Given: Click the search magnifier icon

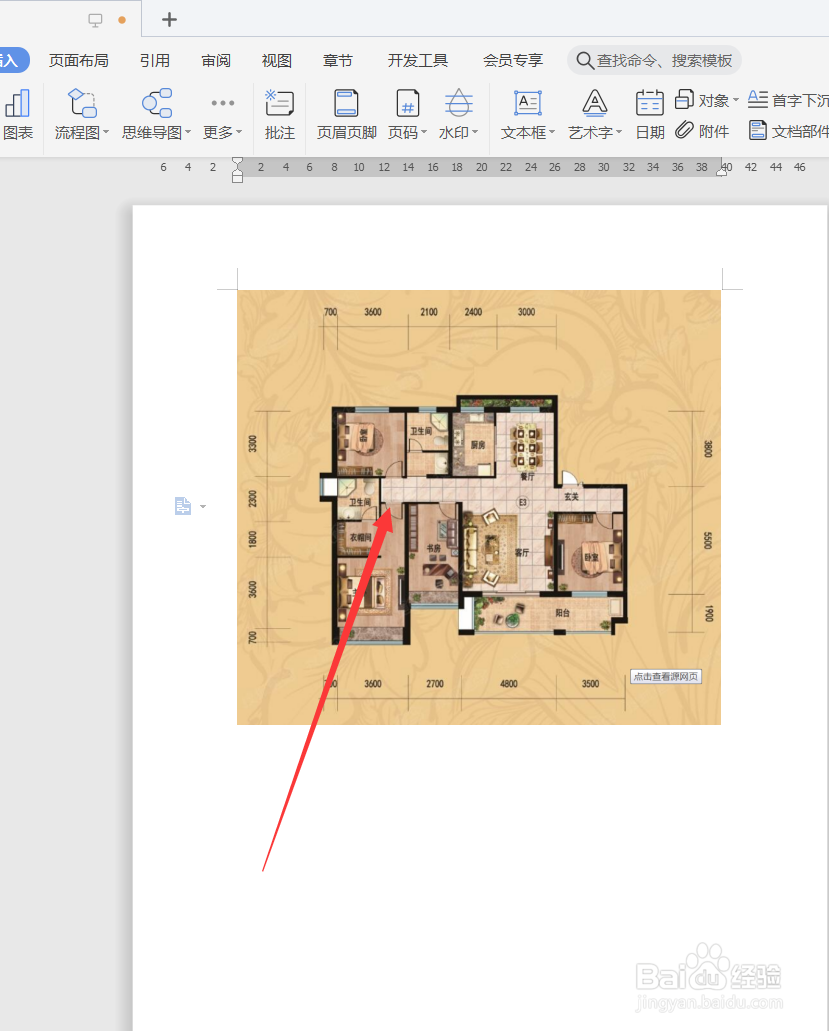Looking at the screenshot, I should pos(584,60).
